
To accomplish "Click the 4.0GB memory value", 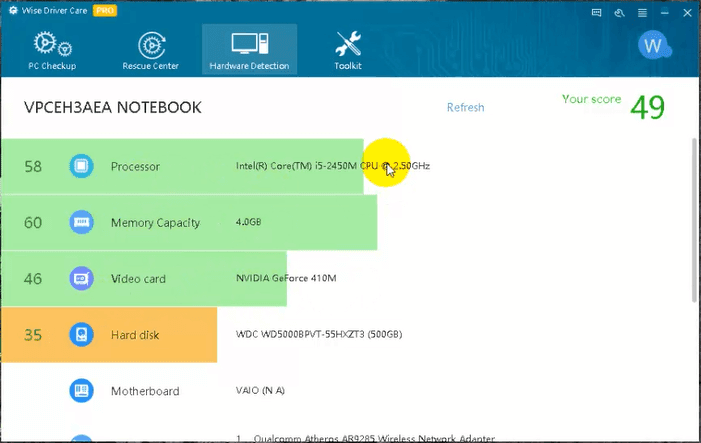I will [249, 222].
